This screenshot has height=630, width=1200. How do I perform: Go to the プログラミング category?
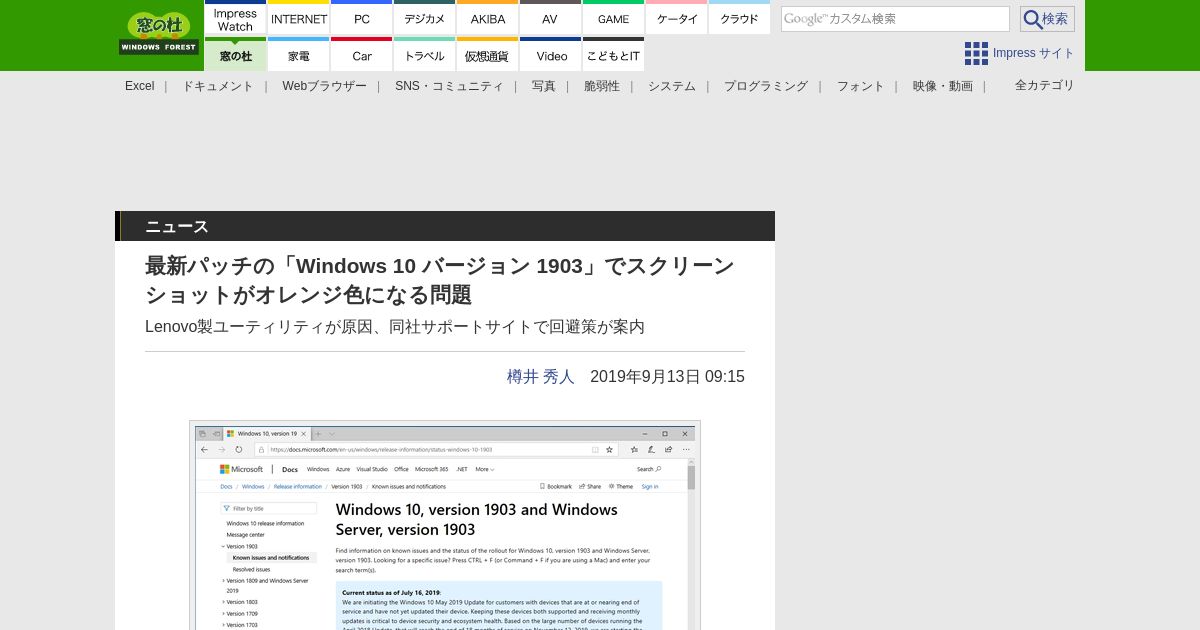[766, 86]
